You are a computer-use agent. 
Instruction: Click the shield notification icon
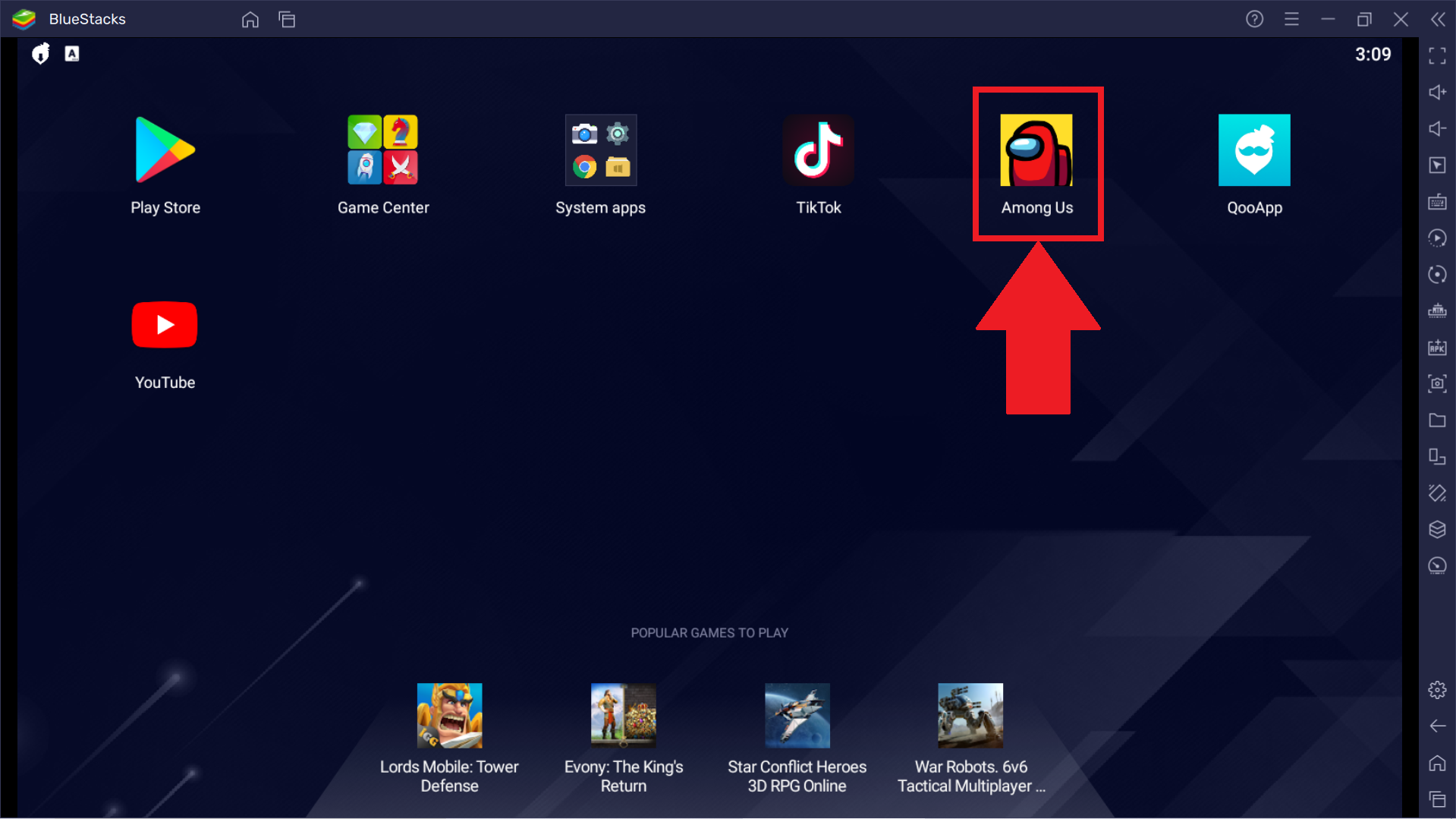40,54
